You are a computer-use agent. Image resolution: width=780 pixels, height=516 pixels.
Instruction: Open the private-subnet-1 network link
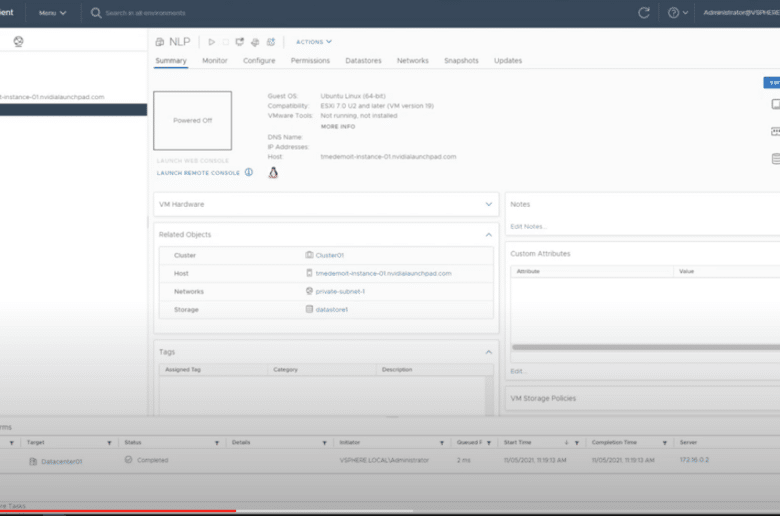click(x=340, y=292)
